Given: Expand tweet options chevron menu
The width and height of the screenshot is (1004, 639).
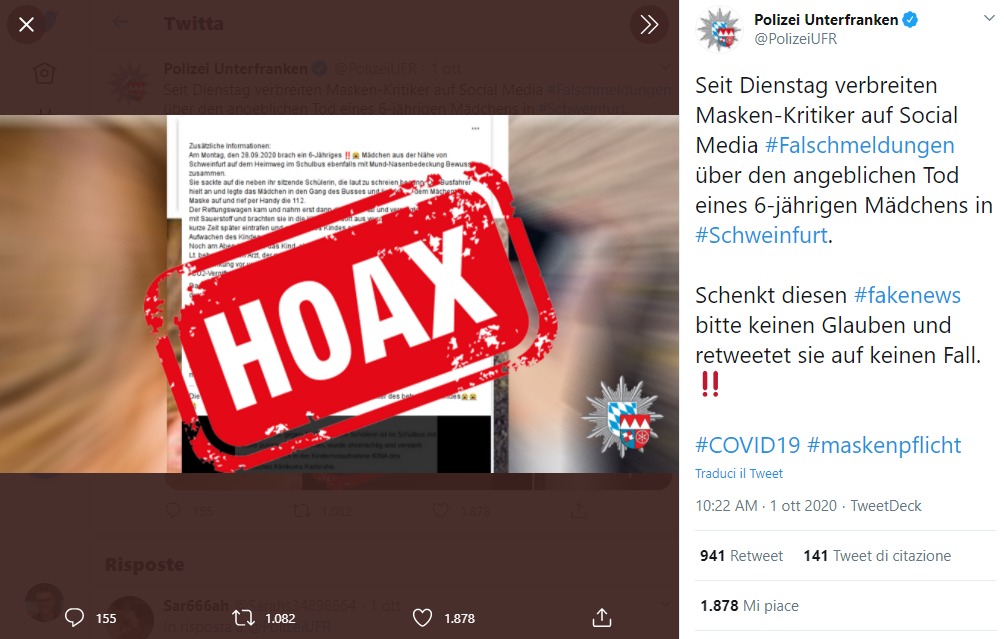Looking at the screenshot, I should pyautogui.click(x=989, y=19).
